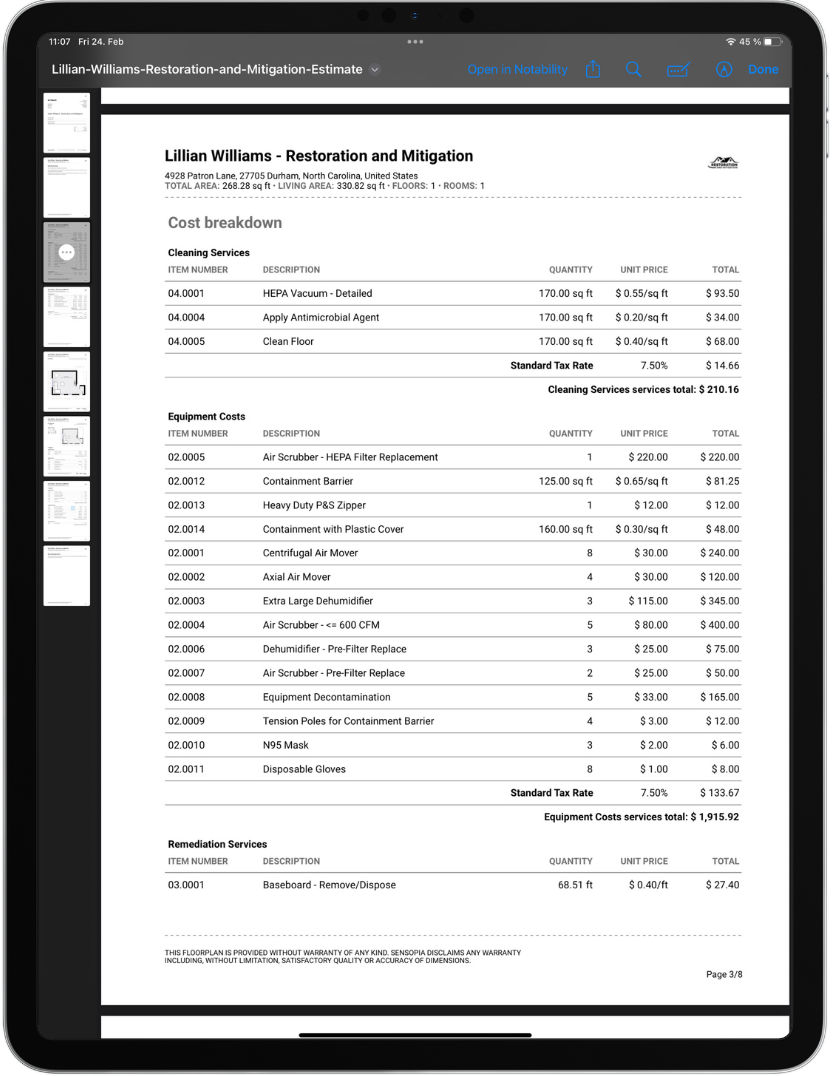Select document title Lillian Williams - Restoration and Mitigation
Screen dimensions: 833x1076
click(x=318, y=156)
